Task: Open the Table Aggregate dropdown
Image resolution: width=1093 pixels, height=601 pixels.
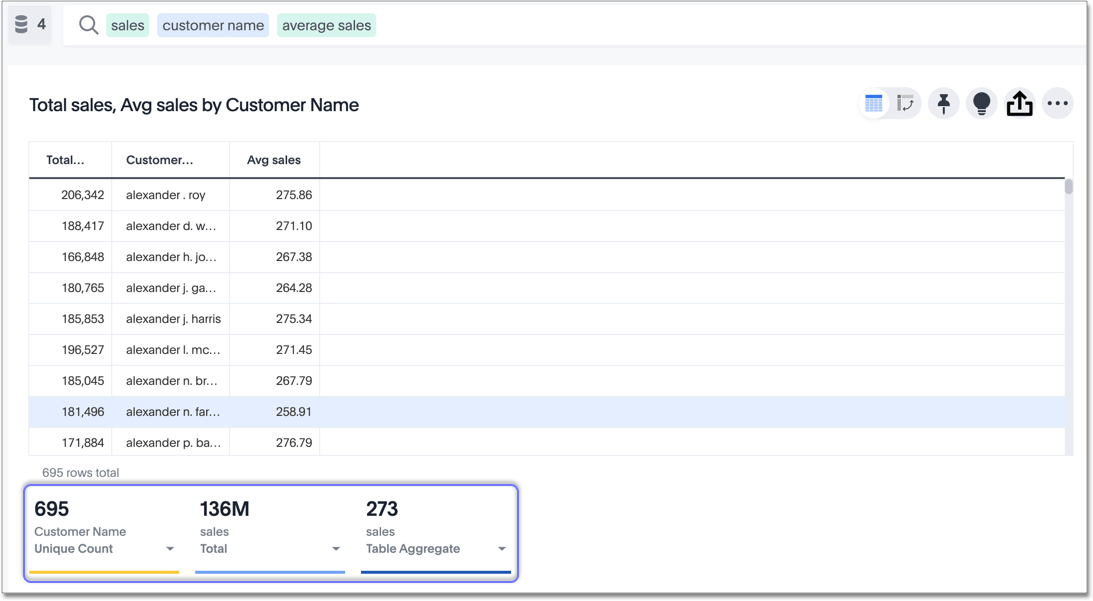Action: pos(501,549)
